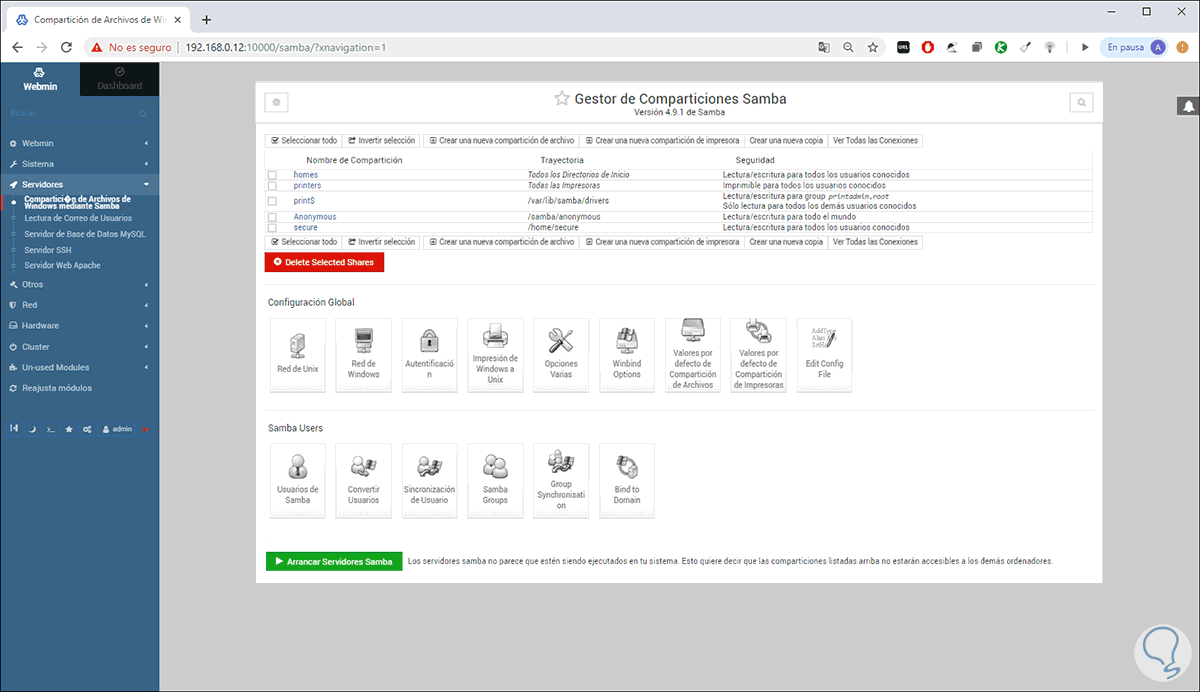The image size is (1200, 692).
Task: Open Servidor Web Apache in sidebar
Action: [62, 266]
